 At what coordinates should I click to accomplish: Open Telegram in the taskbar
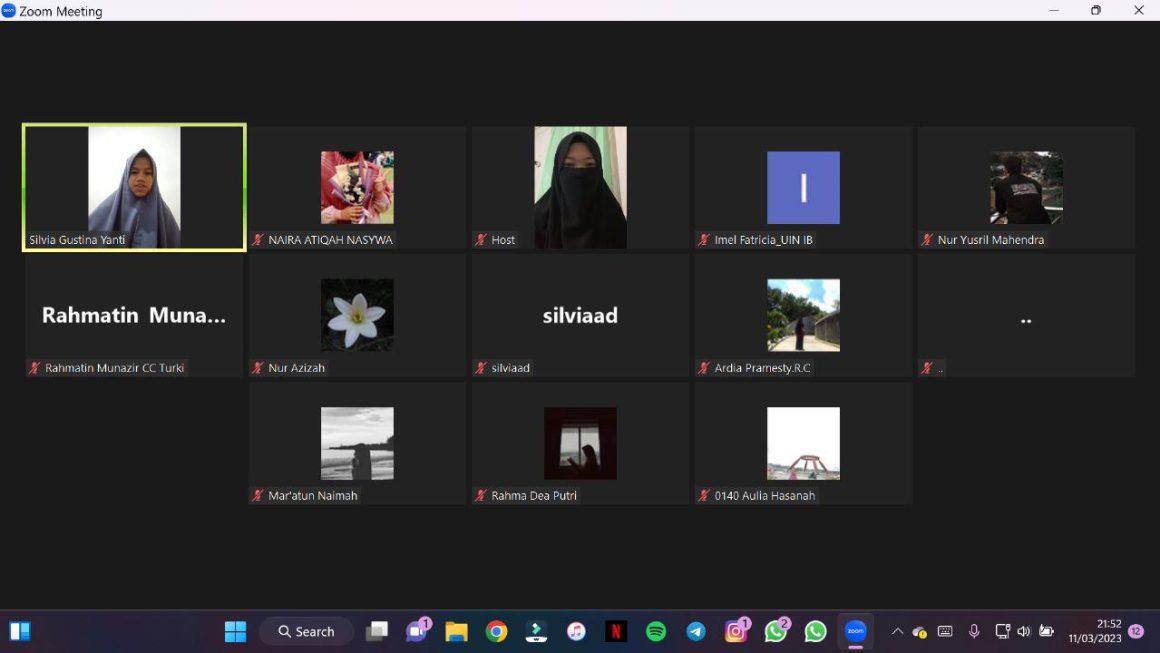(x=696, y=631)
